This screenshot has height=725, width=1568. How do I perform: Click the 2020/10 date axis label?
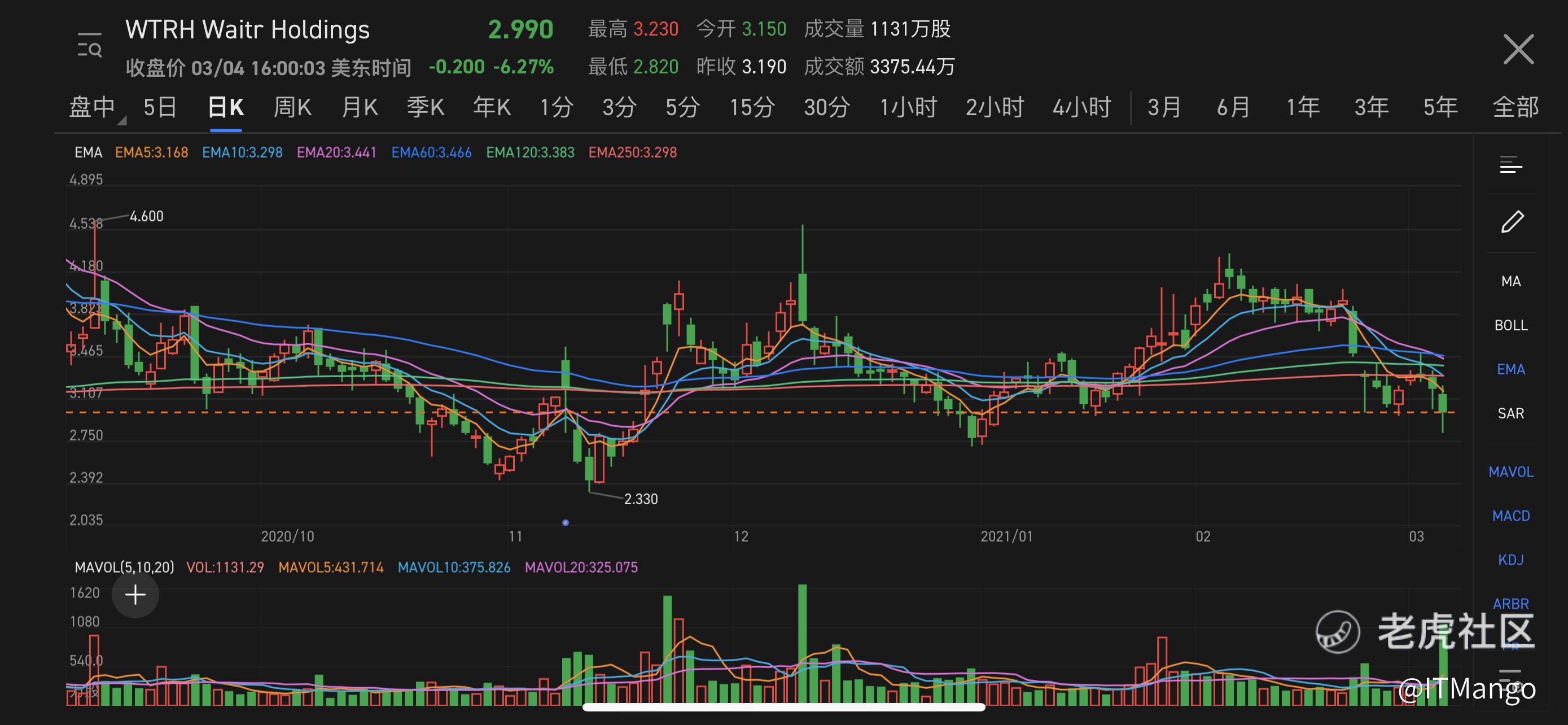pyautogui.click(x=287, y=536)
